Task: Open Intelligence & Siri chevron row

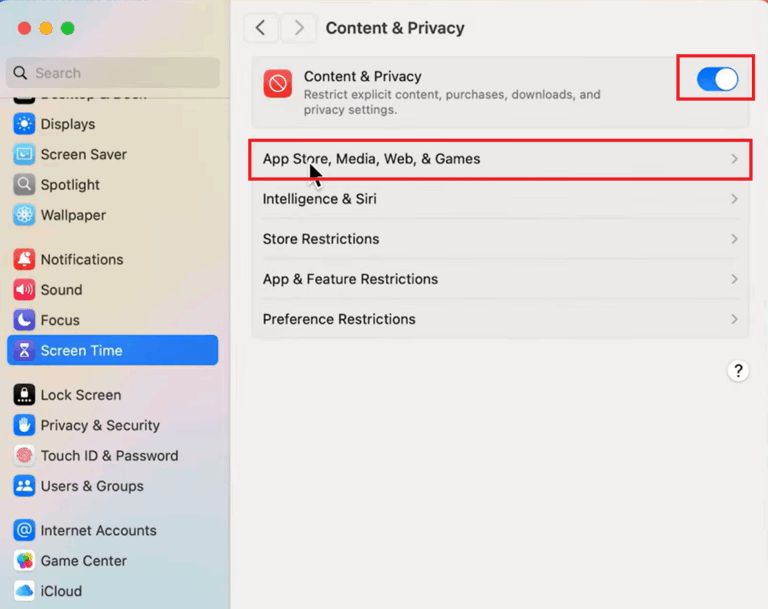Action: click(499, 199)
